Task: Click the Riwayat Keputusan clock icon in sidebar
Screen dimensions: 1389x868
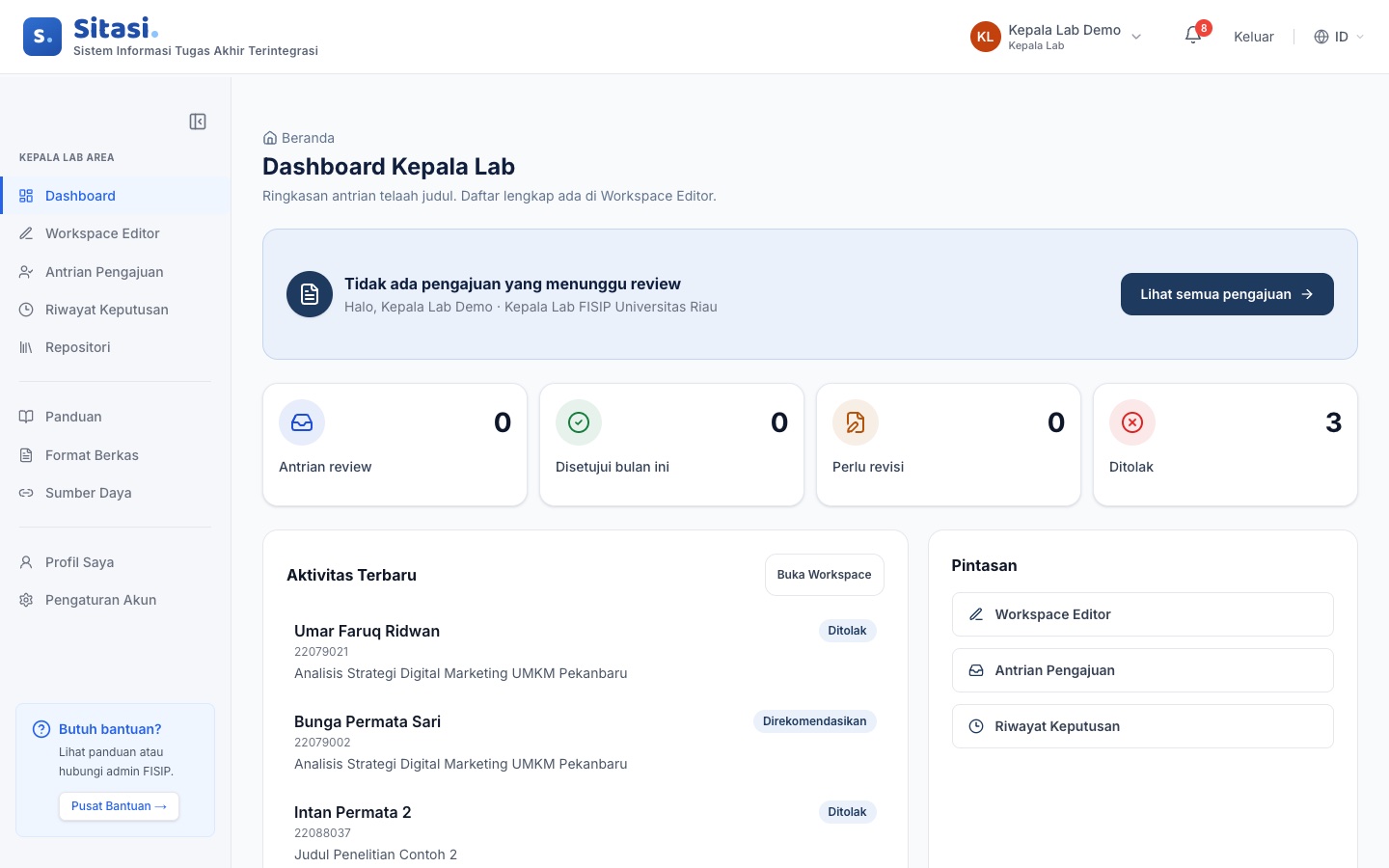Action: 26,310
